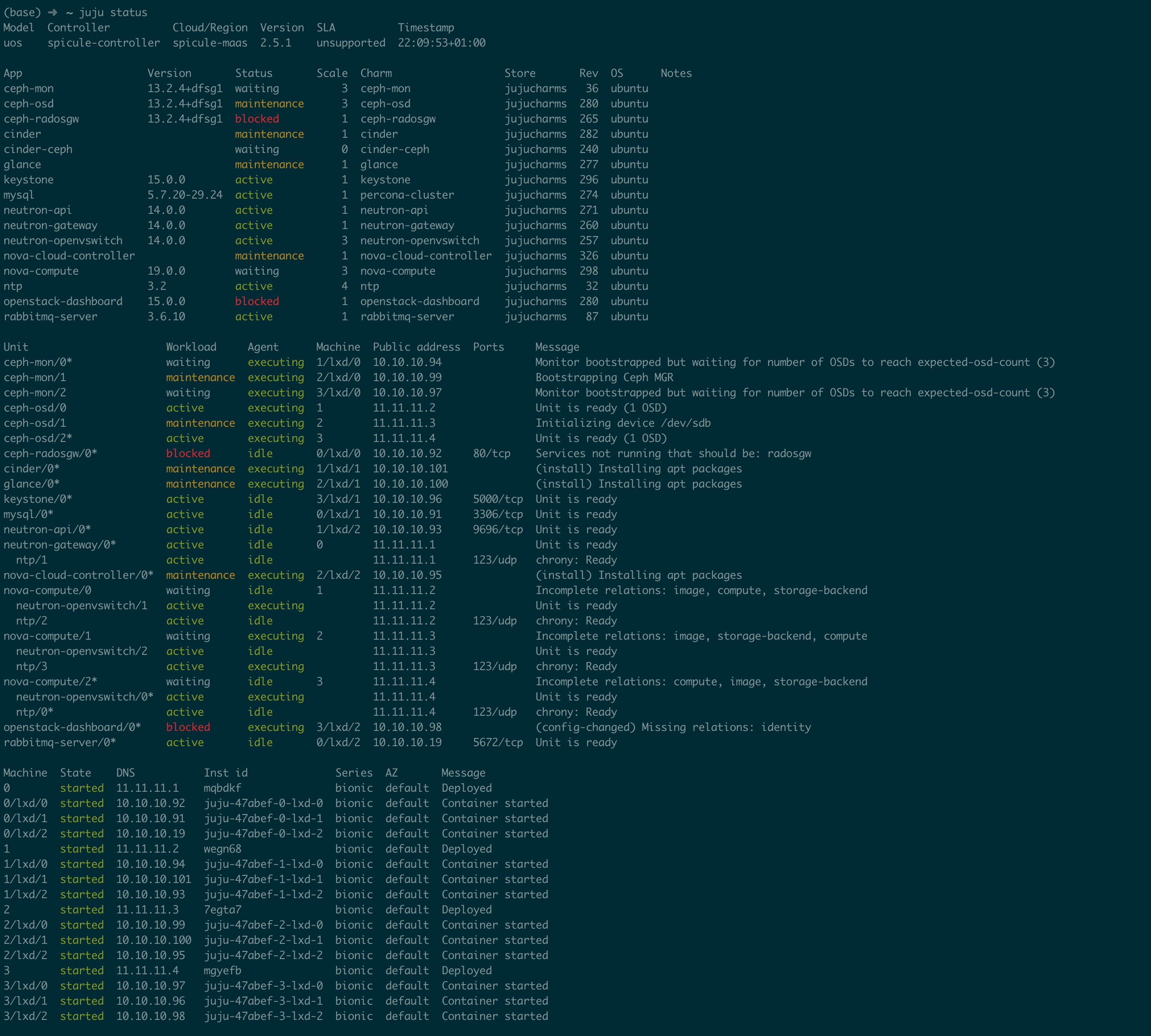Click the DNS value '10.10.10.100' in Machine table
1151x1036 pixels.
[x=154, y=940]
